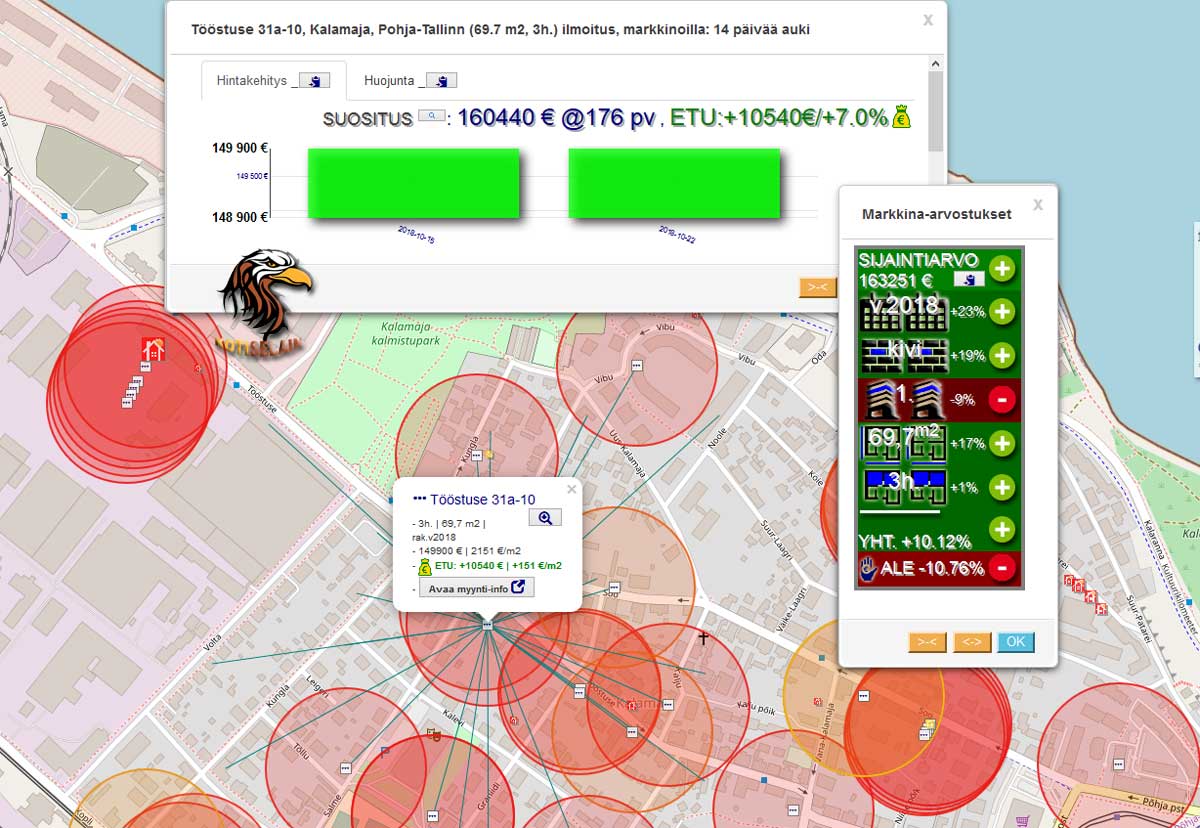
Task: Click the theater masks icon on map
Action: (434, 734)
